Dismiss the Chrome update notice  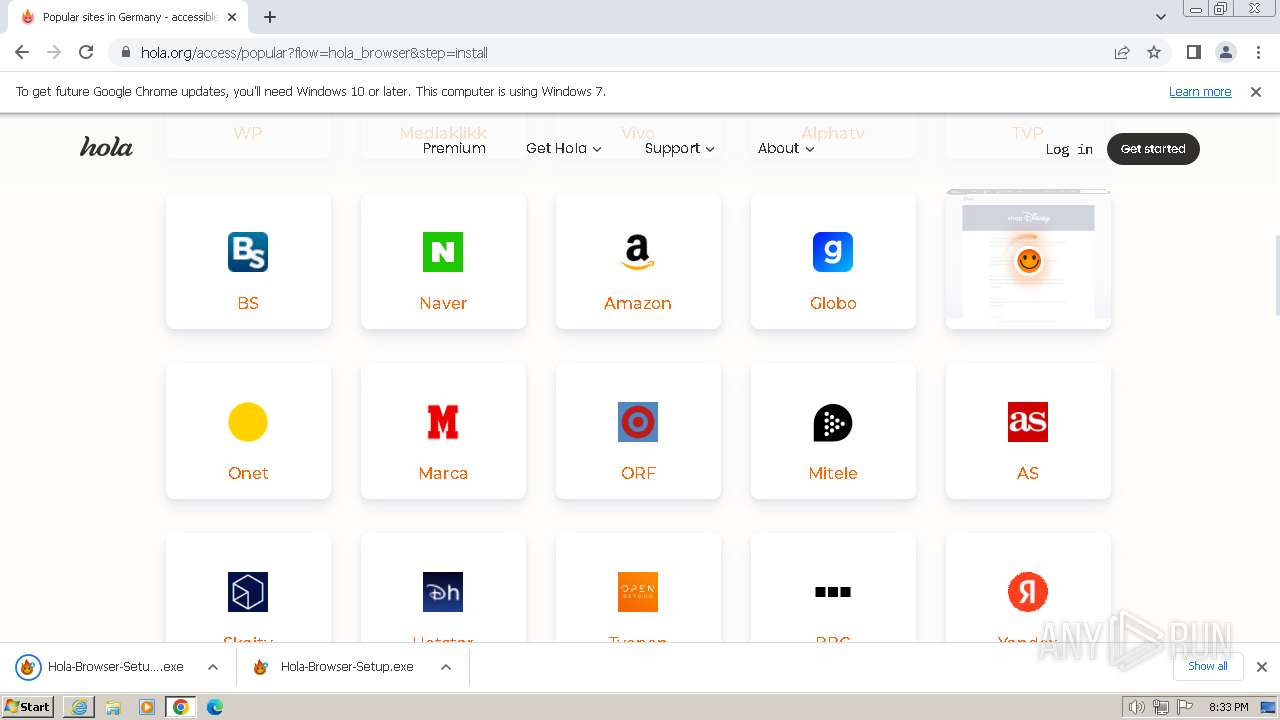[1256, 91]
